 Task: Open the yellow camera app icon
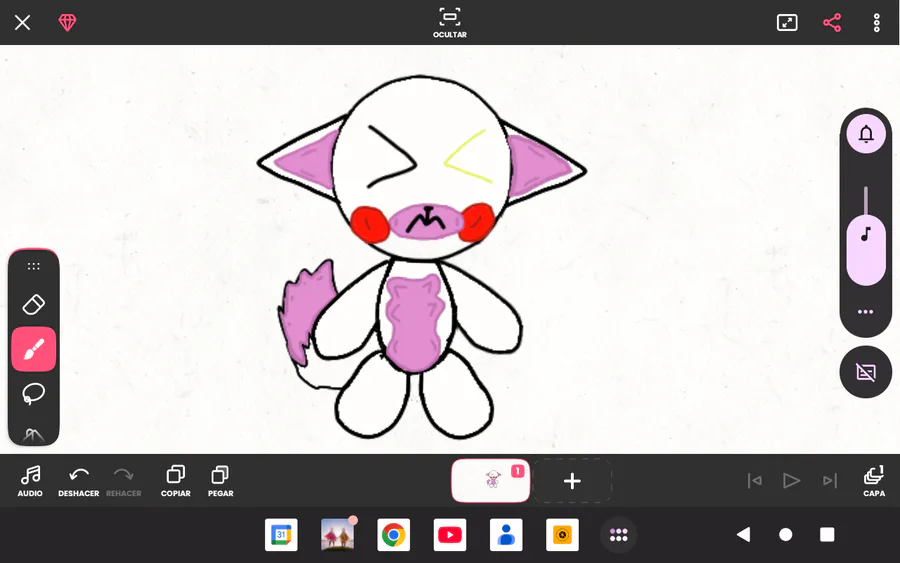click(562, 535)
